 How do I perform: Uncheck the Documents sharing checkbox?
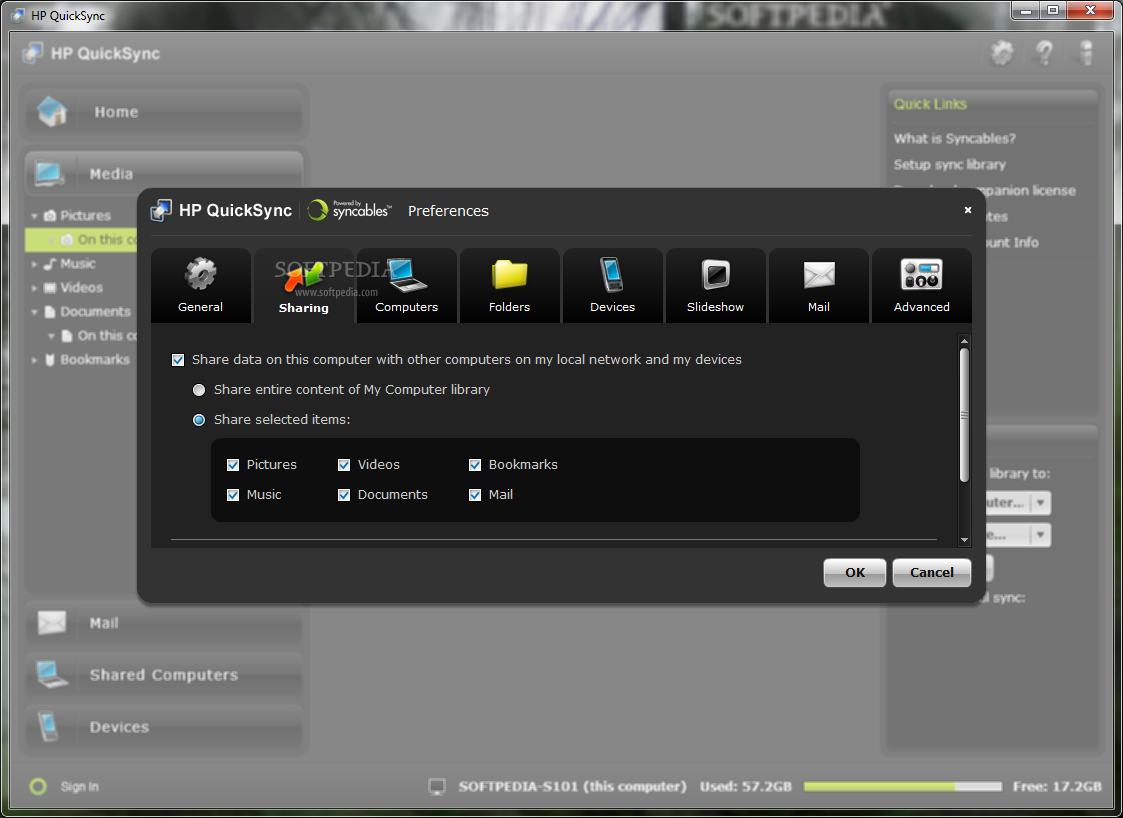click(344, 495)
